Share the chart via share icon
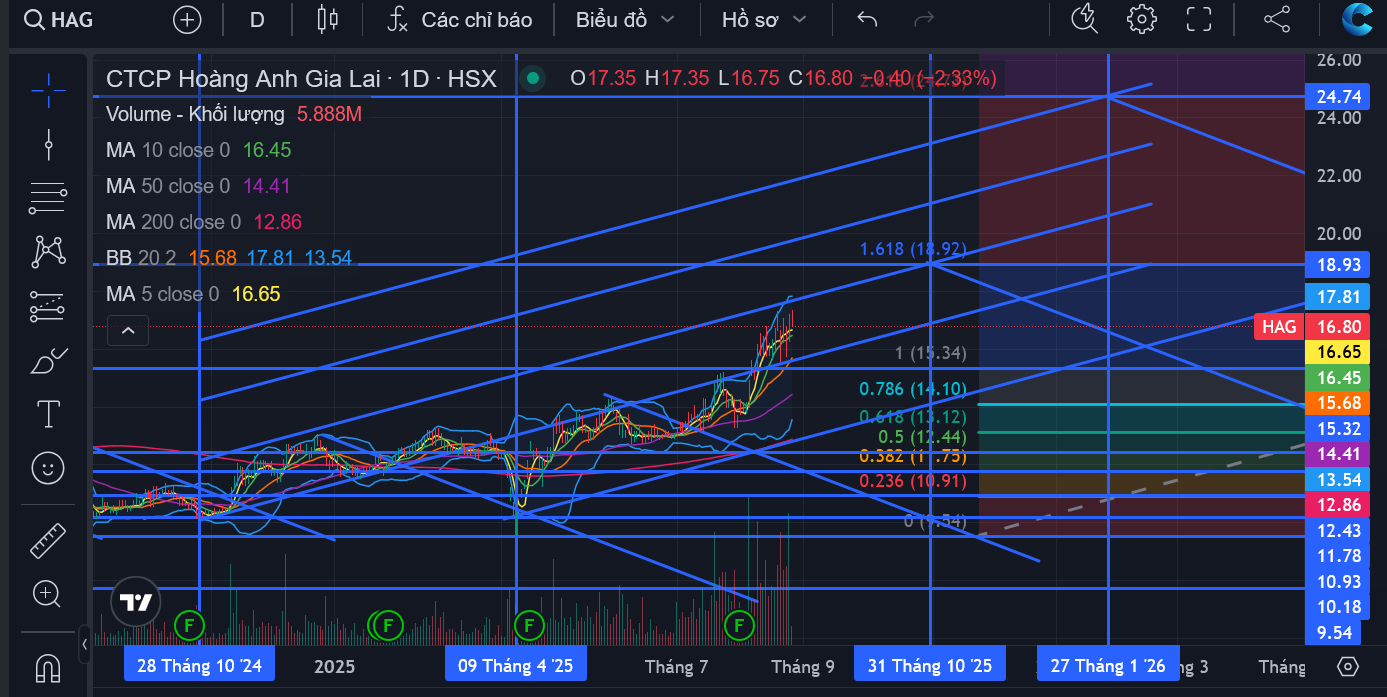Image resolution: width=1387 pixels, height=697 pixels. click(1277, 19)
